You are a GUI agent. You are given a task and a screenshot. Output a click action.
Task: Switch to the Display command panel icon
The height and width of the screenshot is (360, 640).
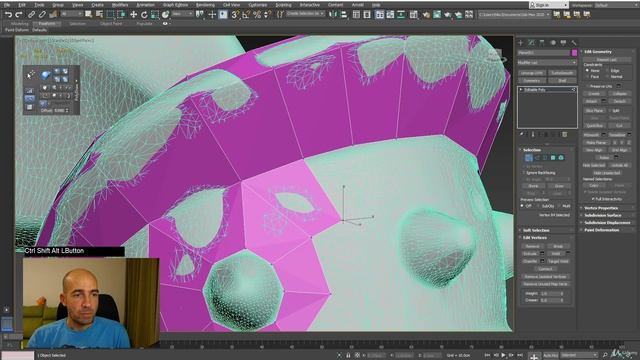coord(563,42)
